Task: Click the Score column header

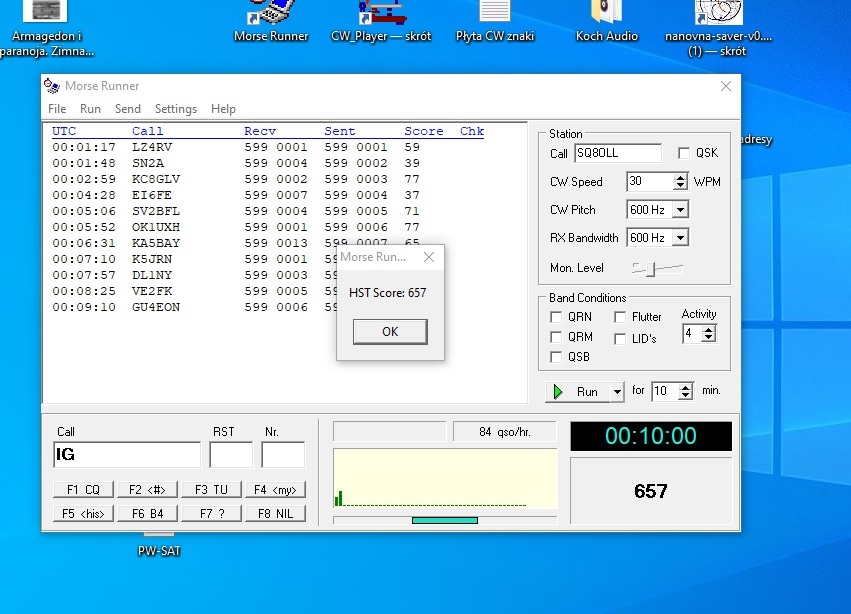Action: pyautogui.click(x=423, y=131)
